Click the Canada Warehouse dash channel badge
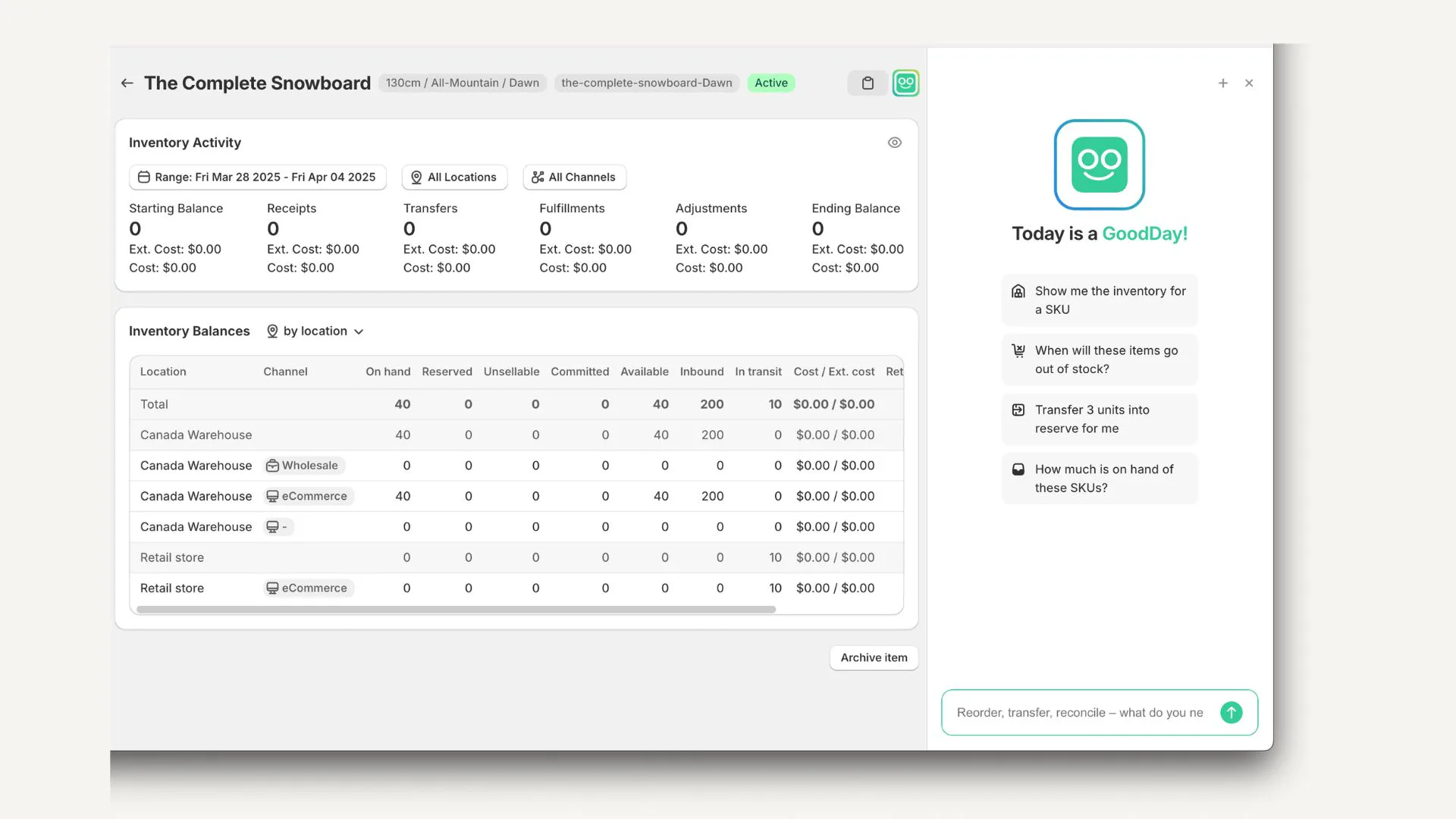 [278, 527]
